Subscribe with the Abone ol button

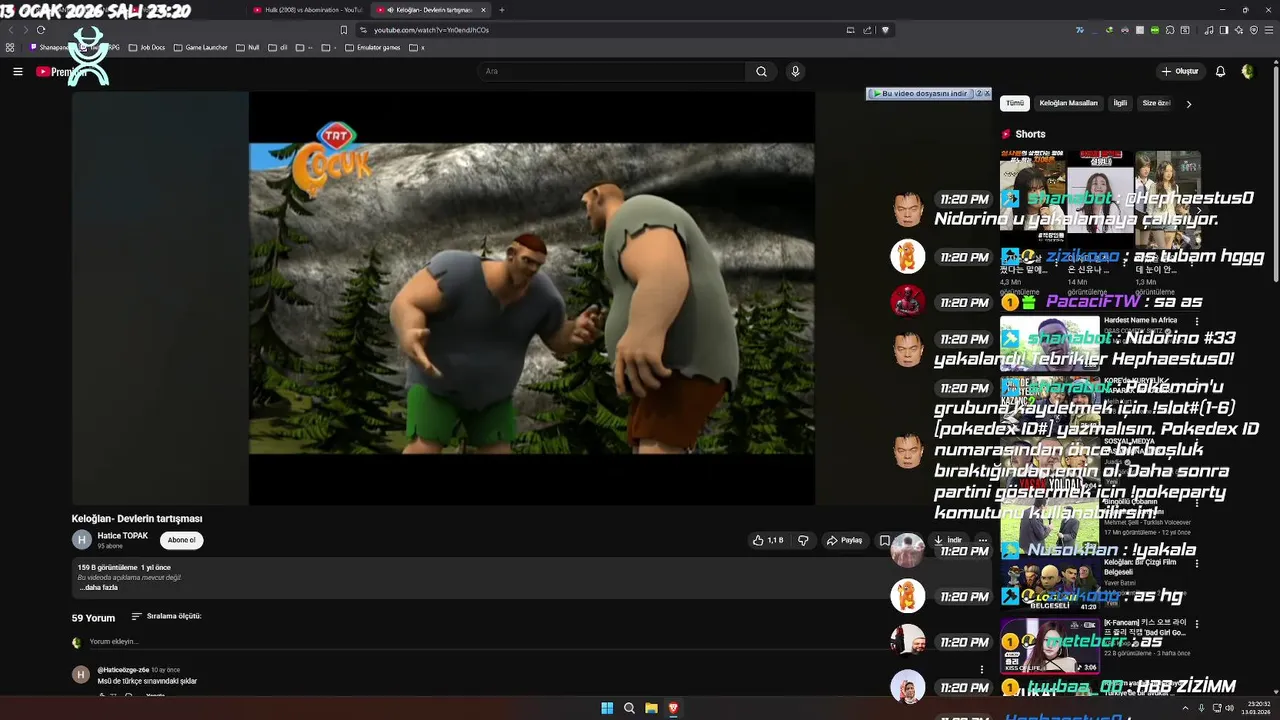[x=182, y=540]
